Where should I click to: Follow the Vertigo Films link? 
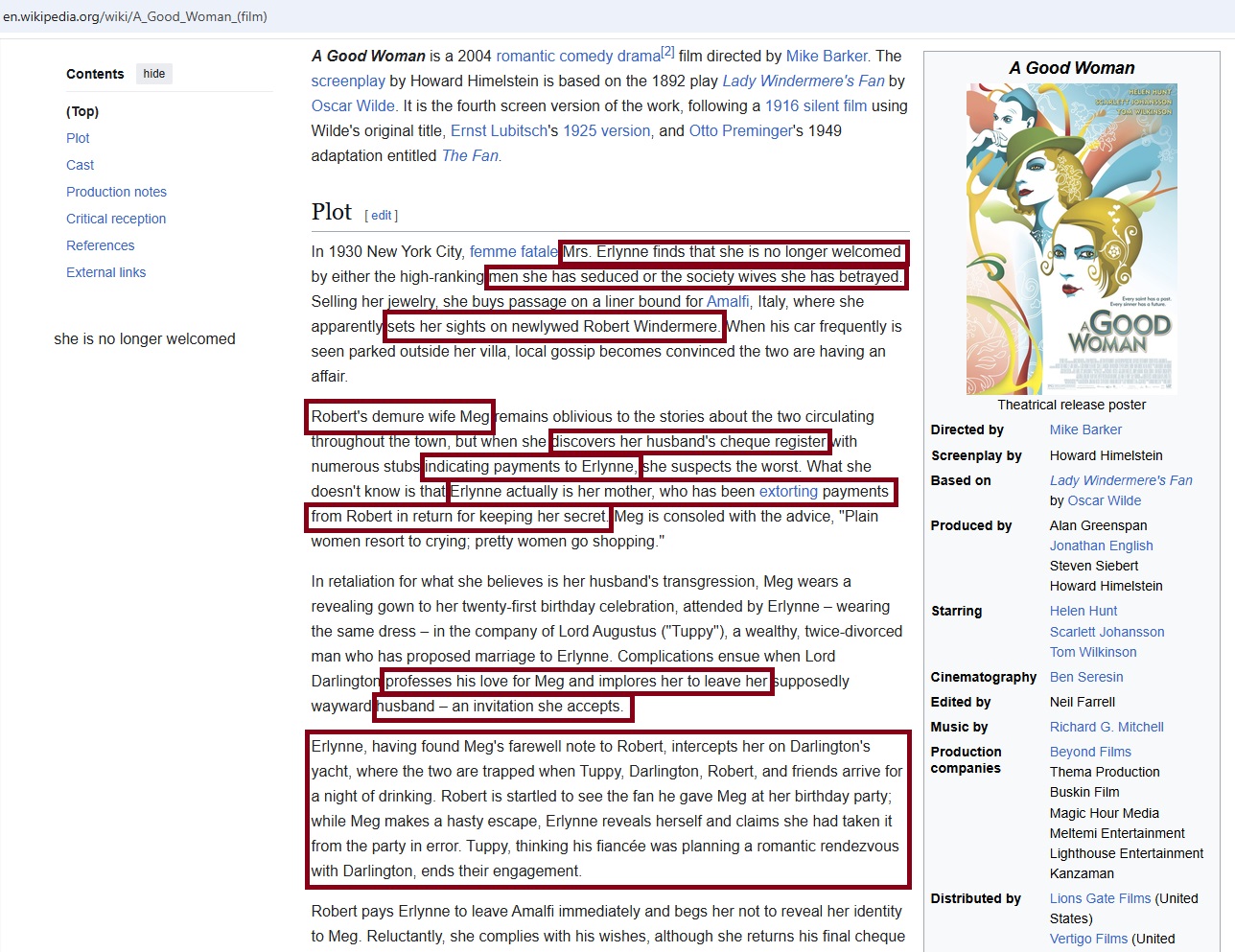coord(1088,939)
